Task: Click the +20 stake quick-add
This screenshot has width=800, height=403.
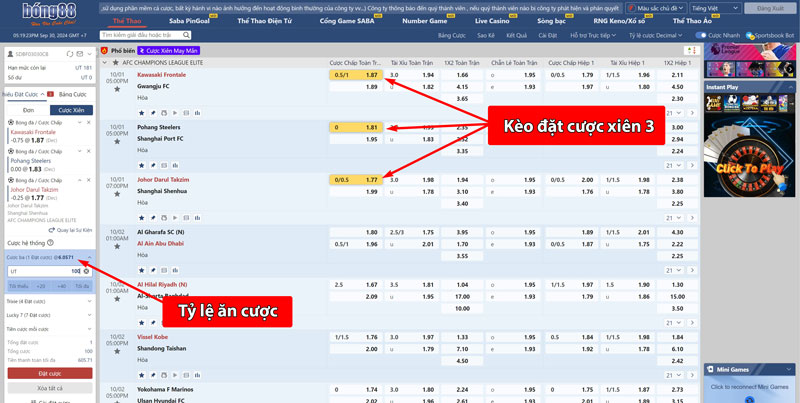Action: pos(40,286)
